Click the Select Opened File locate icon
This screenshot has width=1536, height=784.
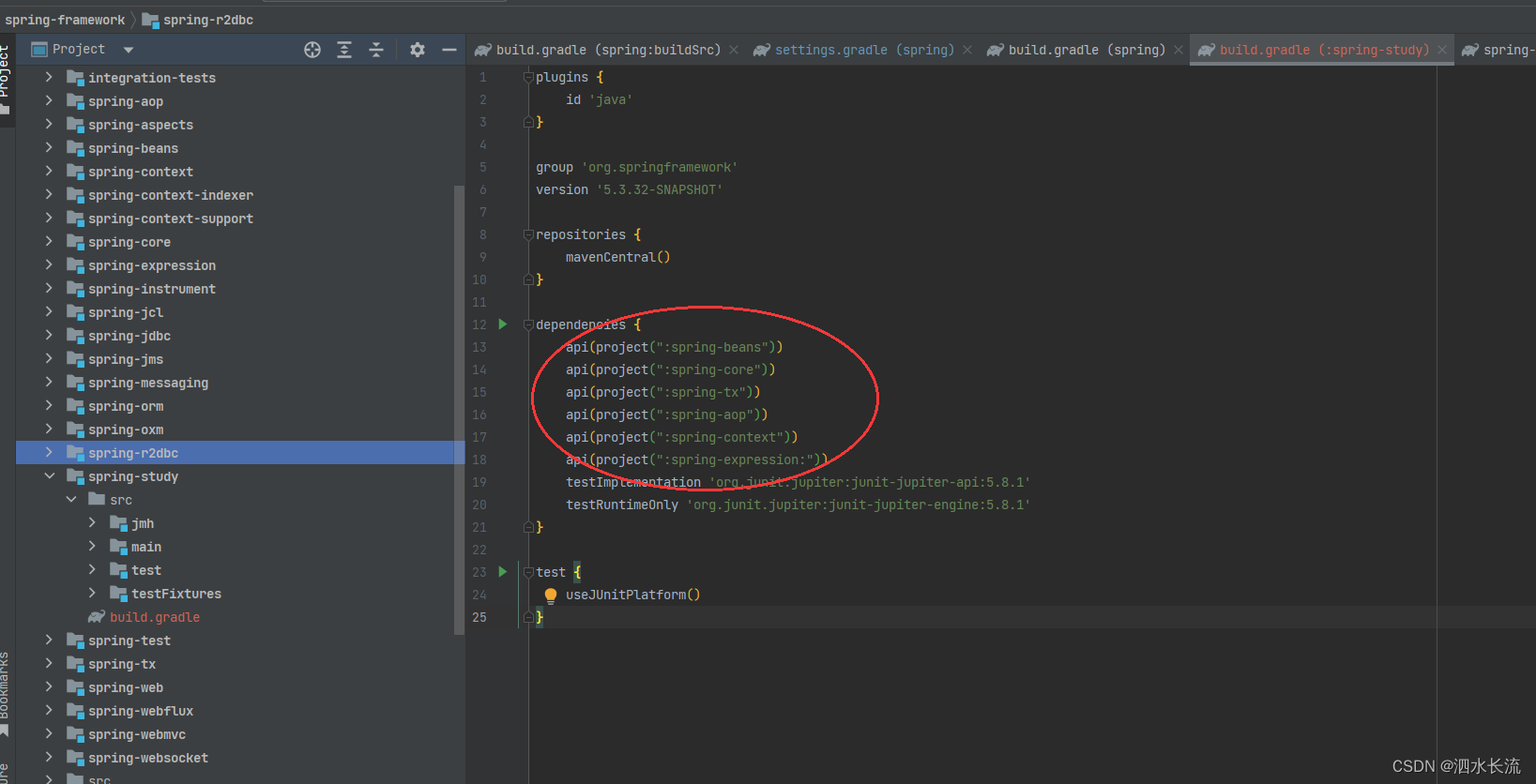pos(312,50)
